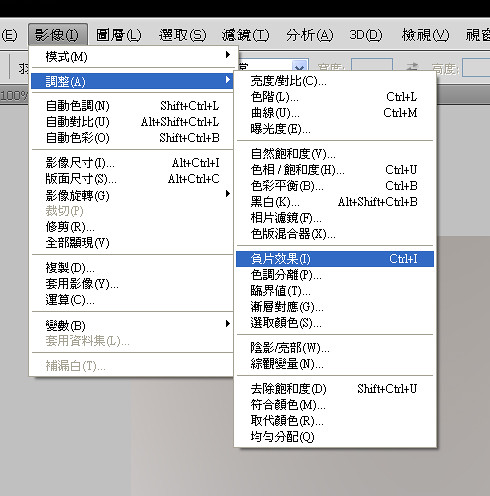Open the 檢視(V) menu
The image size is (490, 496).
pyautogui.click(x=426, y=35)
